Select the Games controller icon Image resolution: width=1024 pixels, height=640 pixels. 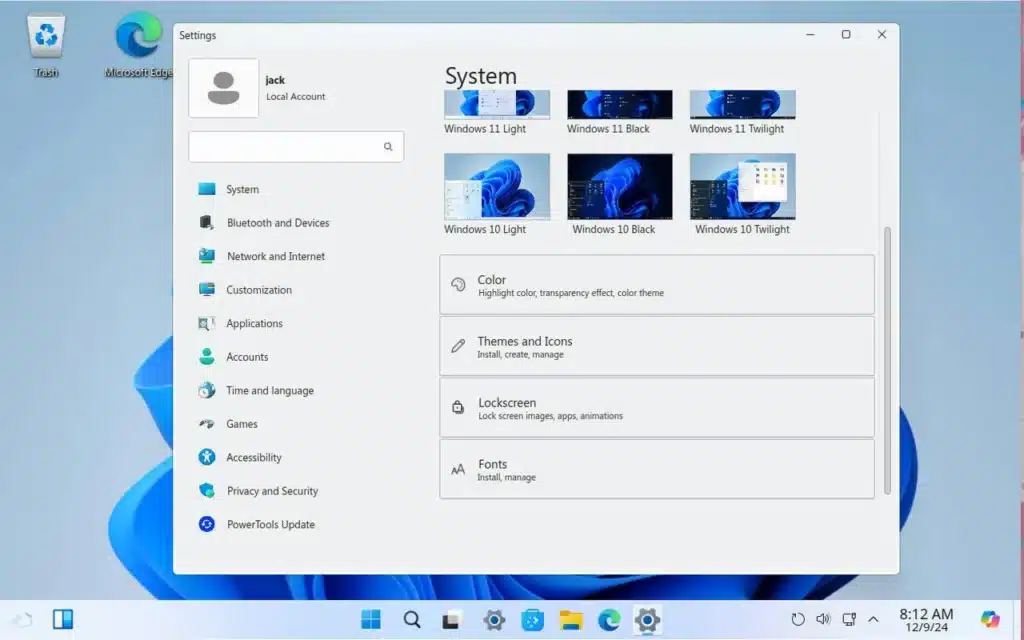206,424
